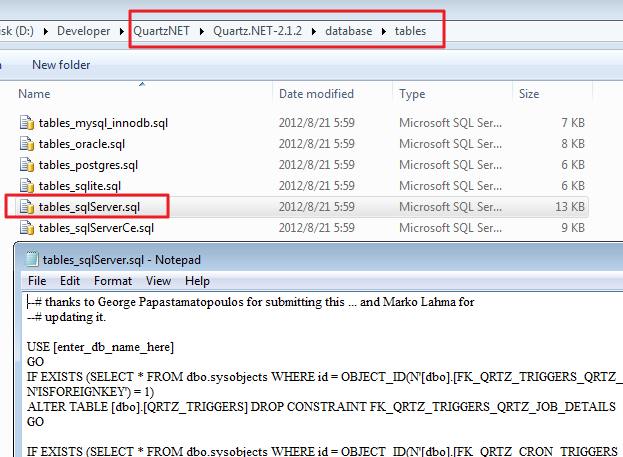The width and height of the screenshot is (623, 457).
Task: Select file name tables_sqlServer.sql
Action: click(x=89, y=207)
